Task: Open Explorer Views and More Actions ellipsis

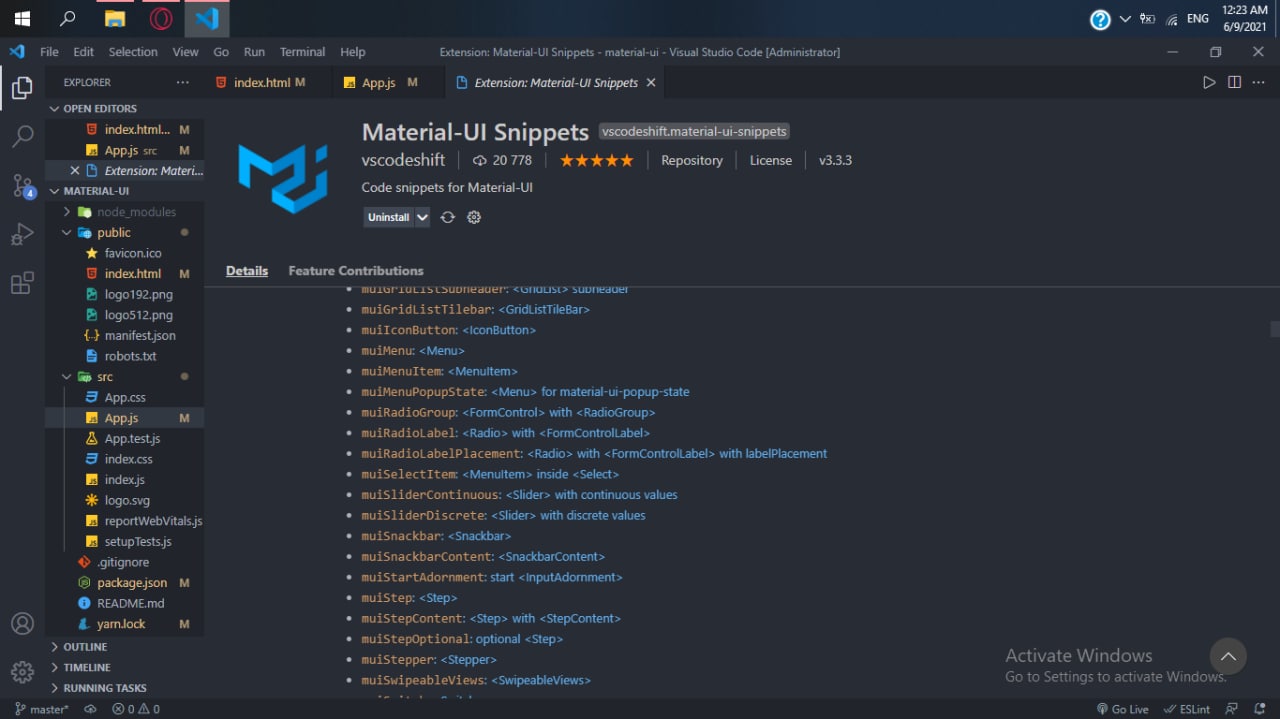Action: [182, 82]
